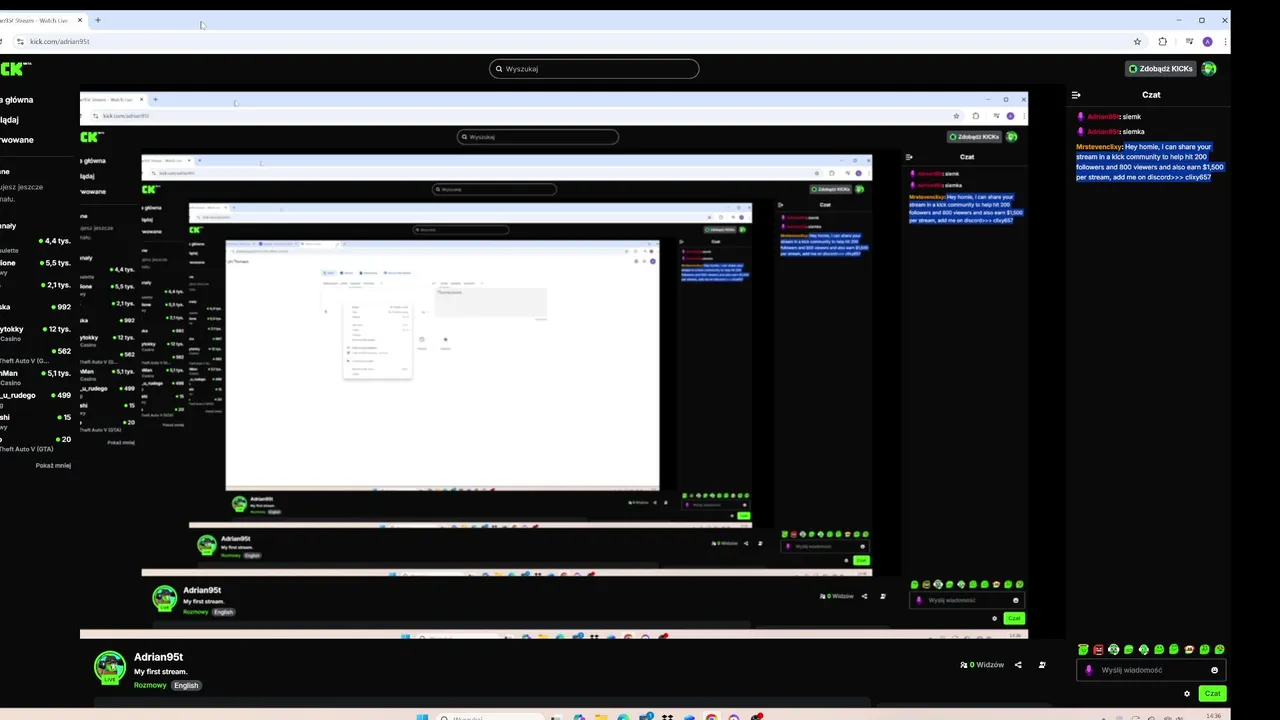Open the browser extensions puzzle icon
Image resolution: width=1280 pixels, height=720 pixels.
(x=1162, y=42)
